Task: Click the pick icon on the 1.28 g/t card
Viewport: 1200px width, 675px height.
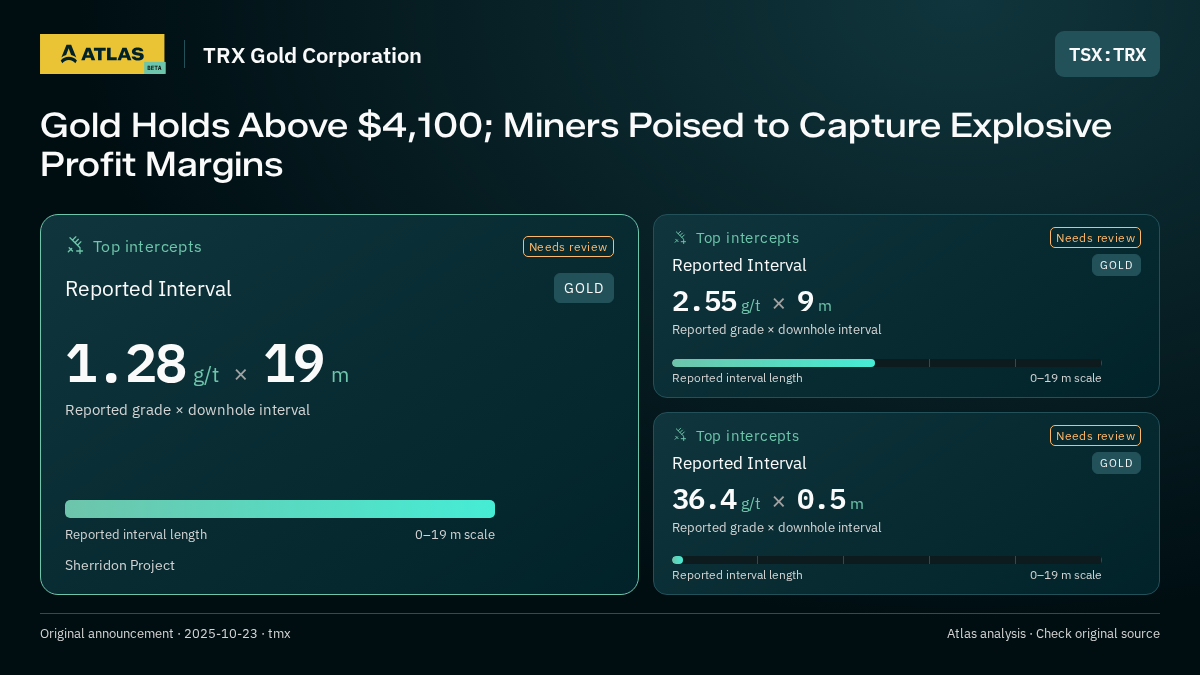Action: [75, 245]
